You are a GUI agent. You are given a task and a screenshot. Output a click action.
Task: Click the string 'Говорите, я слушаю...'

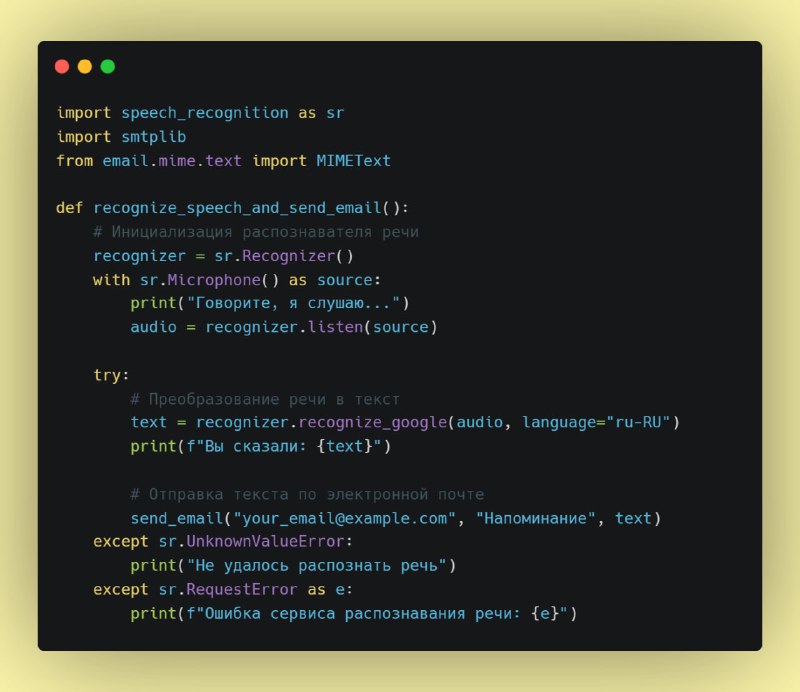[293, 303]
